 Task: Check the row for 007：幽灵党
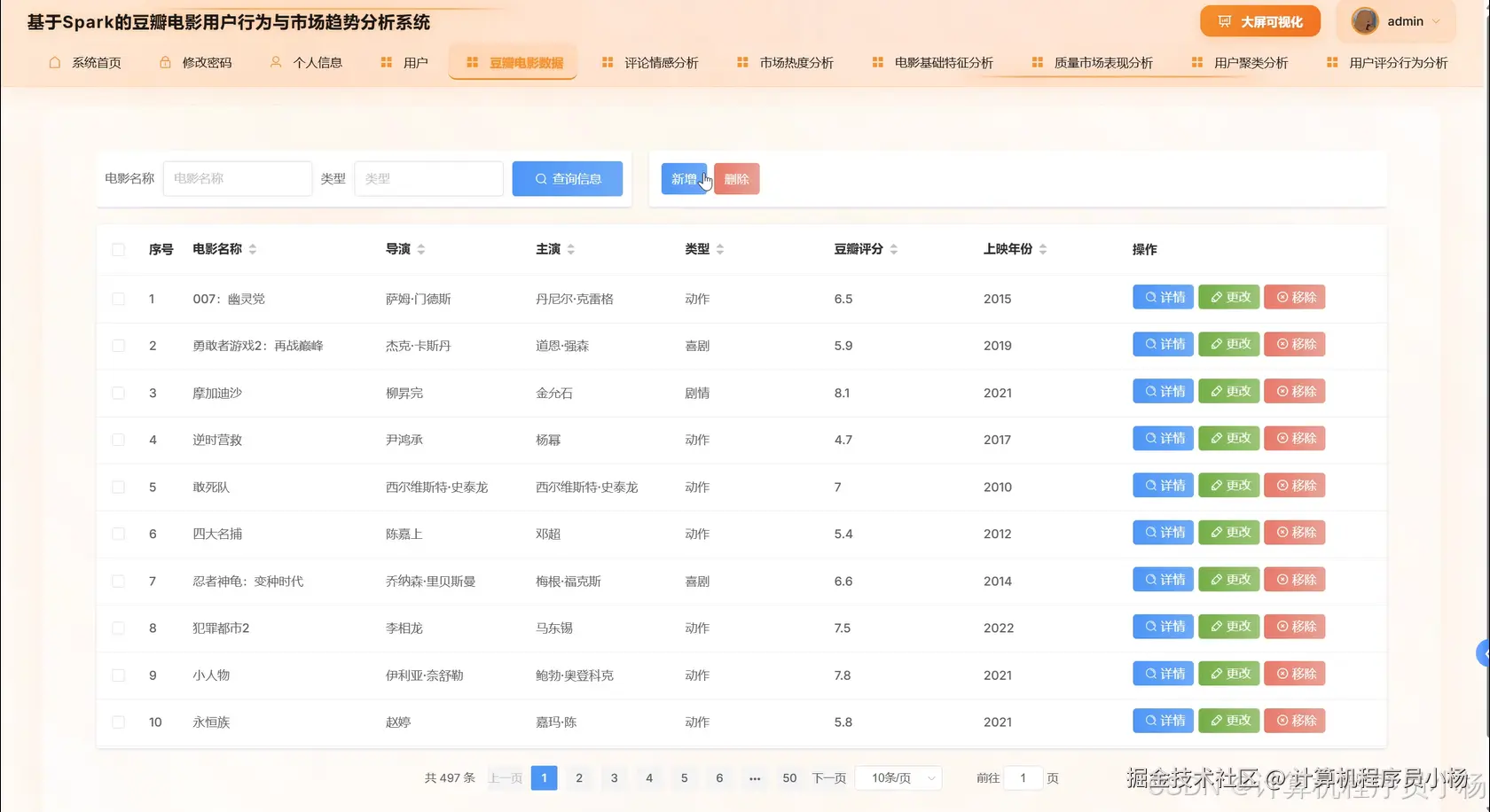pos(118,299)
